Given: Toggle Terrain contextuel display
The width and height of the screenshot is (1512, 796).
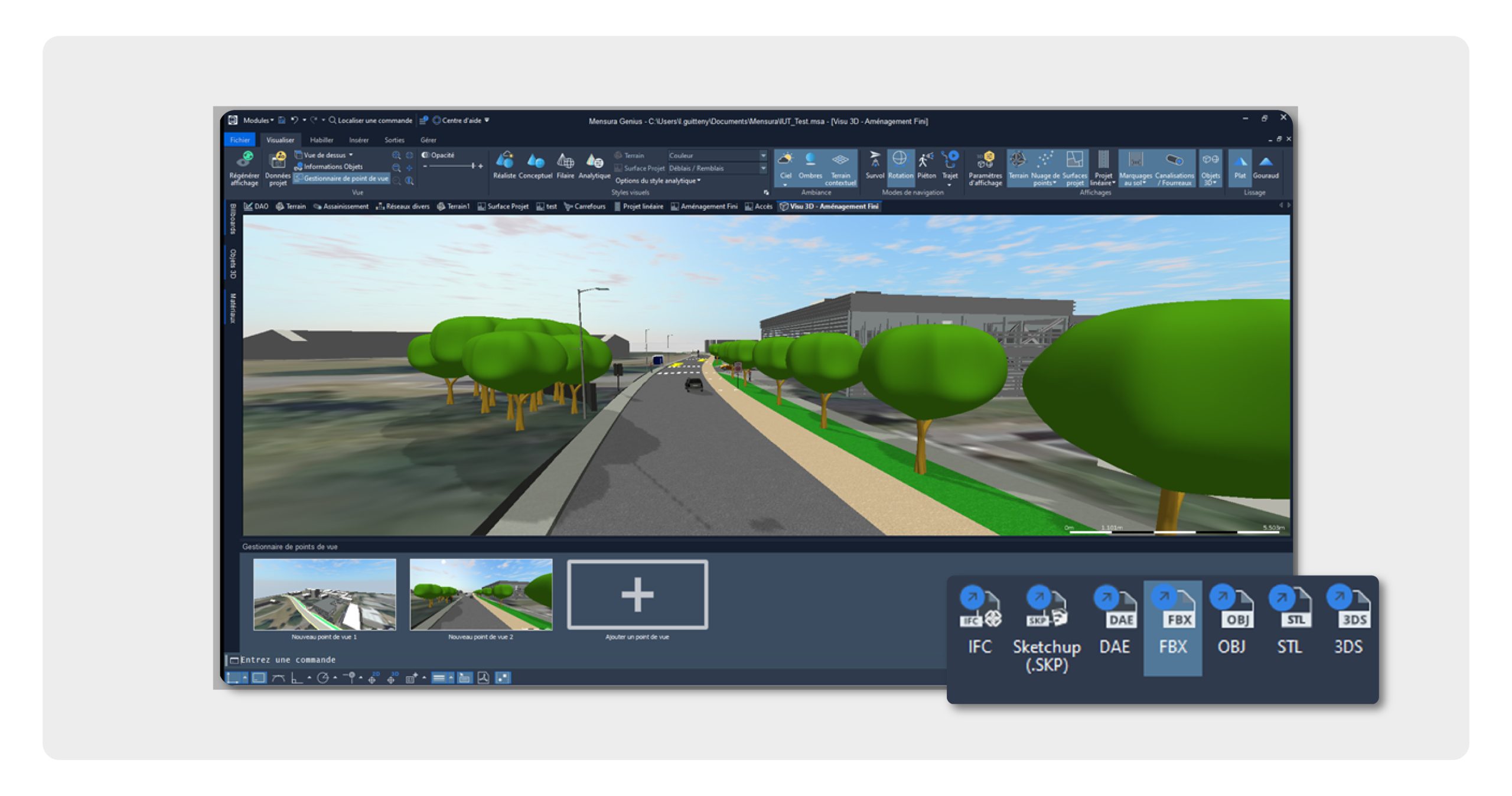Looking at the screenshot, I should [x=840, y=161].
